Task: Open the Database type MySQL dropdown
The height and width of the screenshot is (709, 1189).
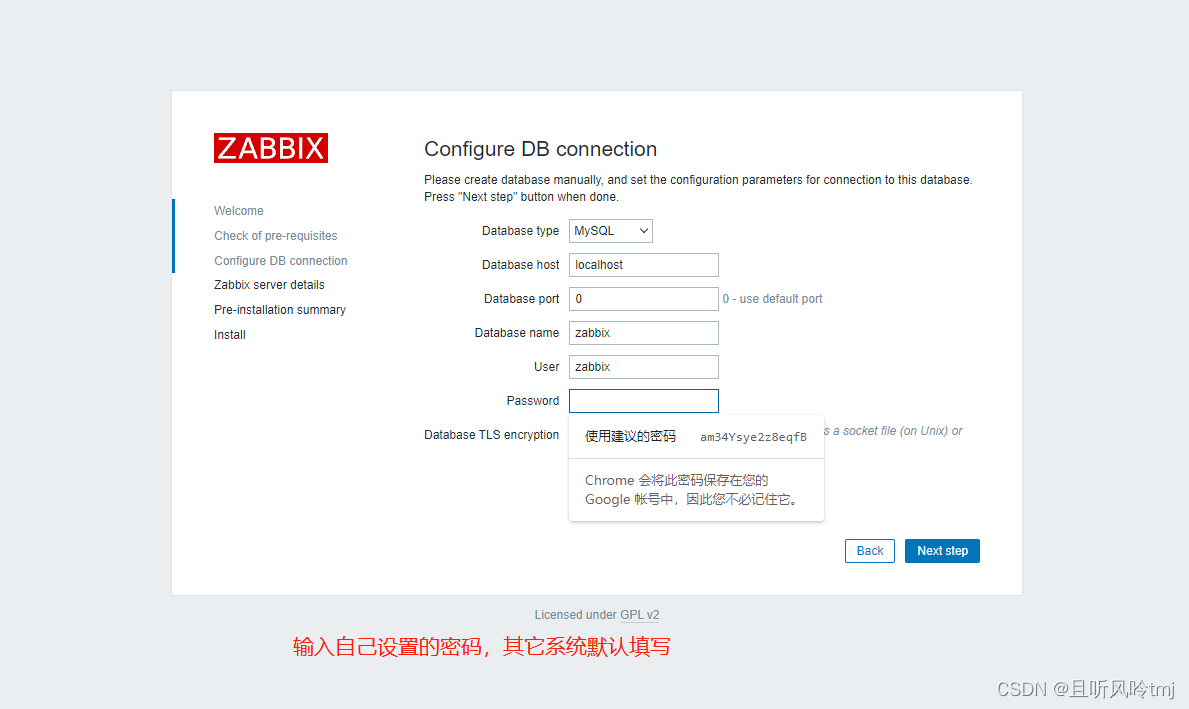Action: click(x=610, y=231)
